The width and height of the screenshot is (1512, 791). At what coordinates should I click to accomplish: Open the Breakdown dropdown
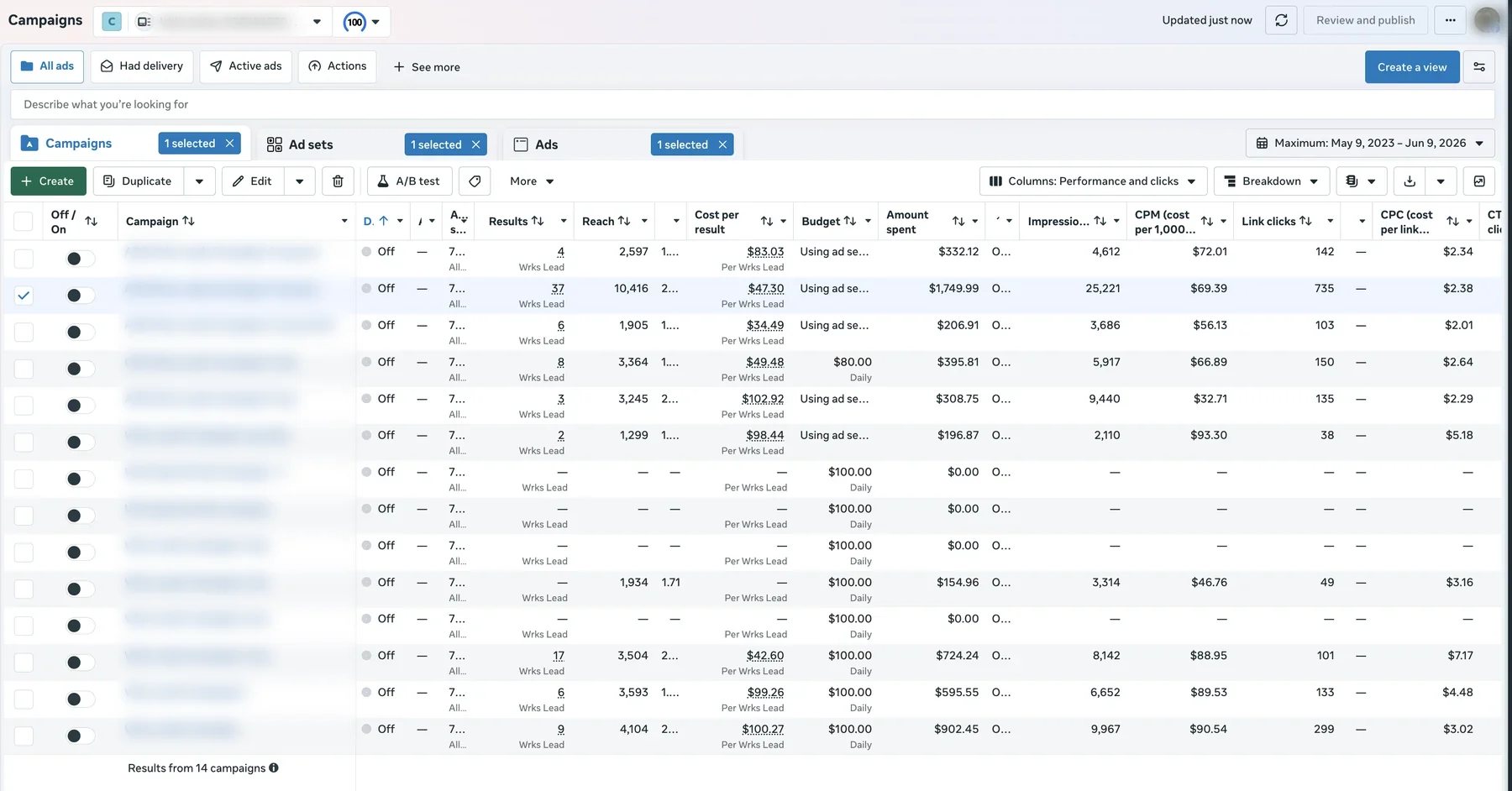pos(1271,181)
